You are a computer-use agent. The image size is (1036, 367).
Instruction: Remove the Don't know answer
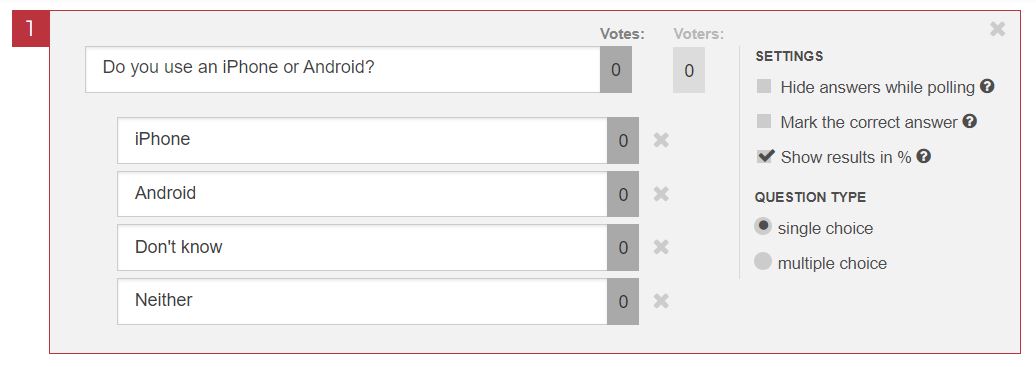pyautogui.click(x=661, y=247)
